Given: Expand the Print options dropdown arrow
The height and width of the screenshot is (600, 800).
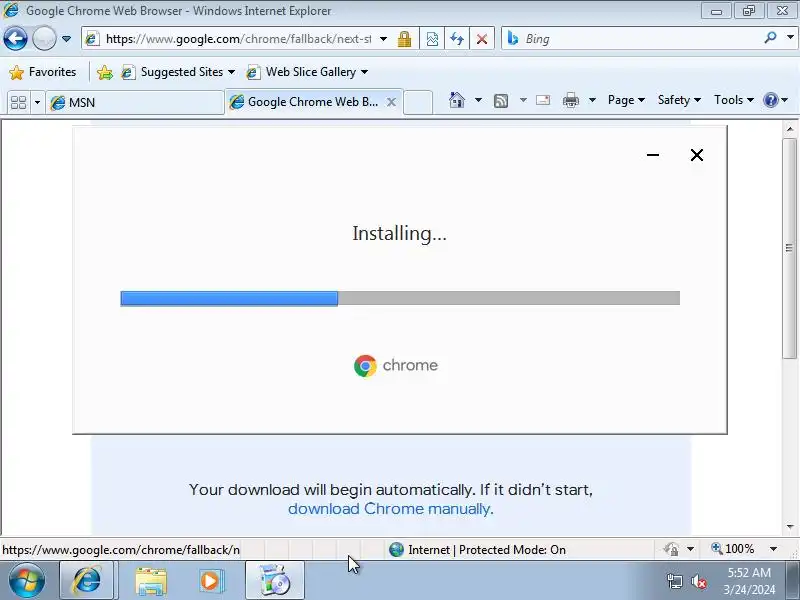Looking at the screenshot, I should coord(592,100).
